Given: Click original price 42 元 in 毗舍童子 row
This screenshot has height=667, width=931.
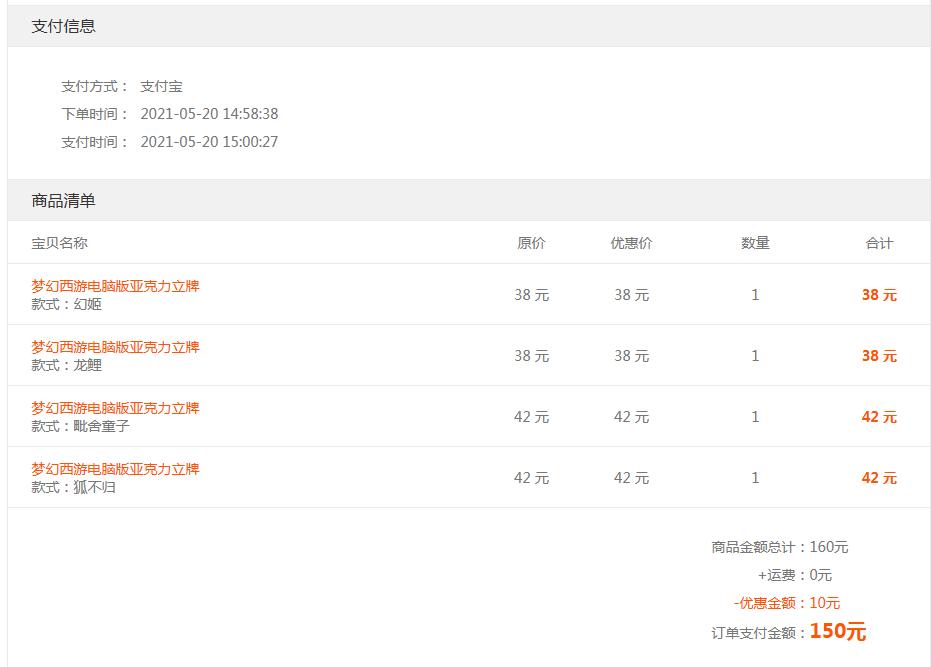Looking at the screenshot, I should 531,417.
